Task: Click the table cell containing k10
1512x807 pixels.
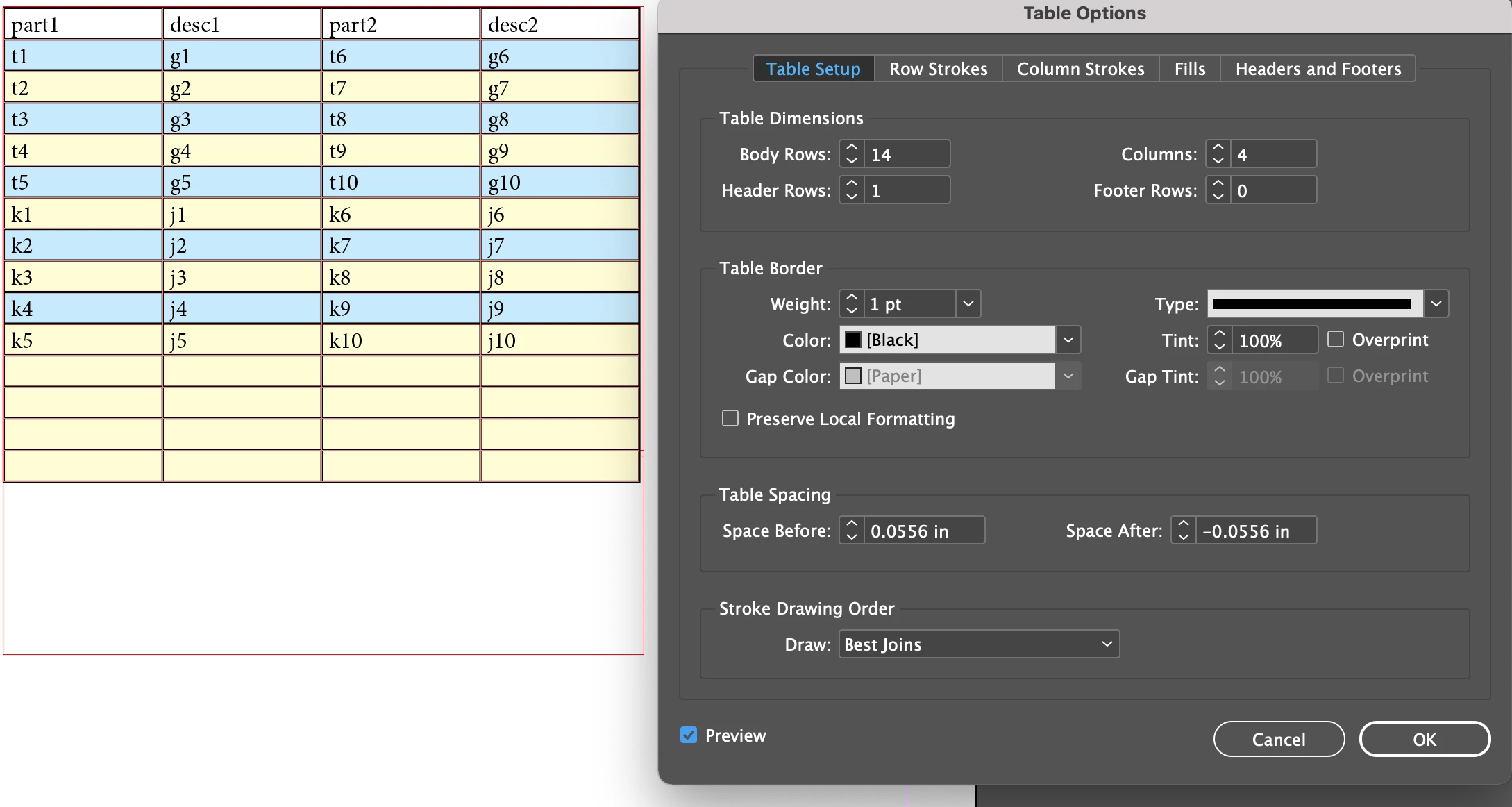Action: click(x=400, y=340)
